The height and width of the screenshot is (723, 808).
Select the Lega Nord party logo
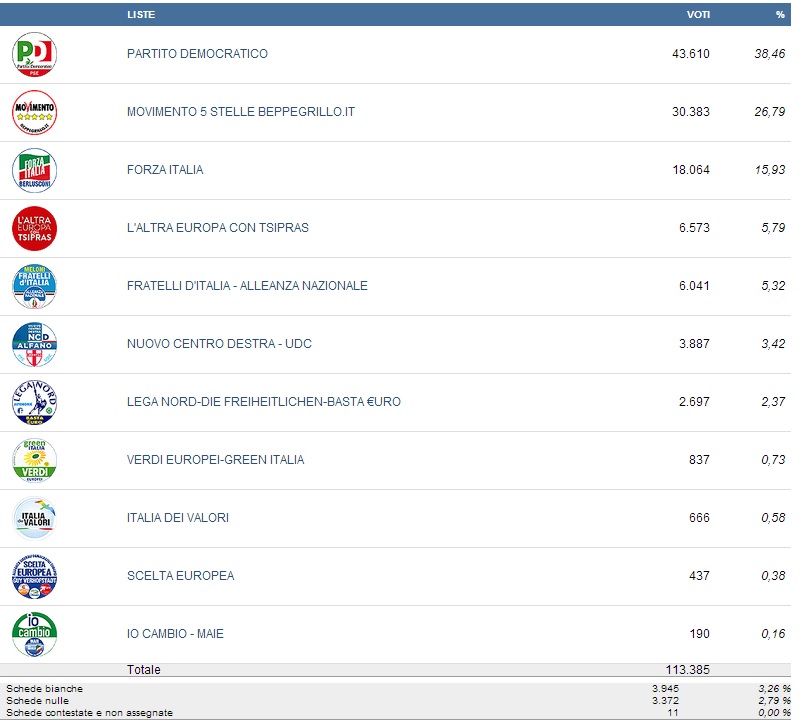(x=34, y=402)
